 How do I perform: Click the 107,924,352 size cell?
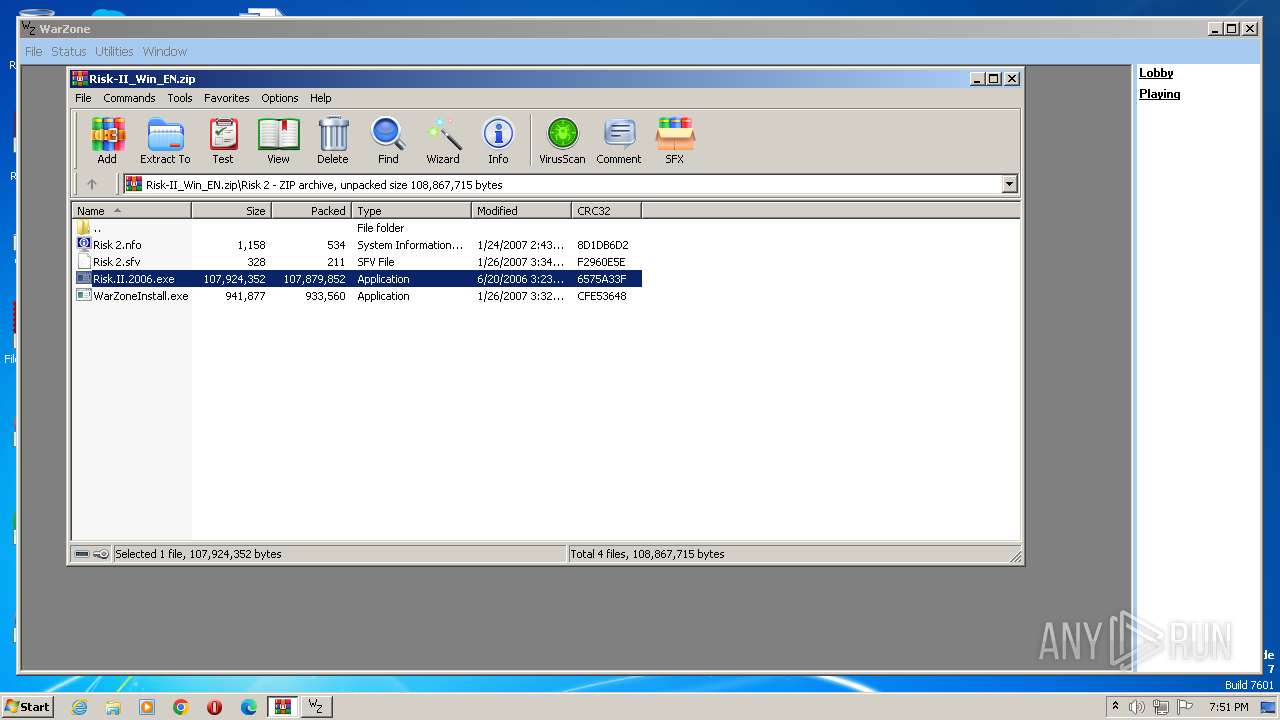click(234, 279)
